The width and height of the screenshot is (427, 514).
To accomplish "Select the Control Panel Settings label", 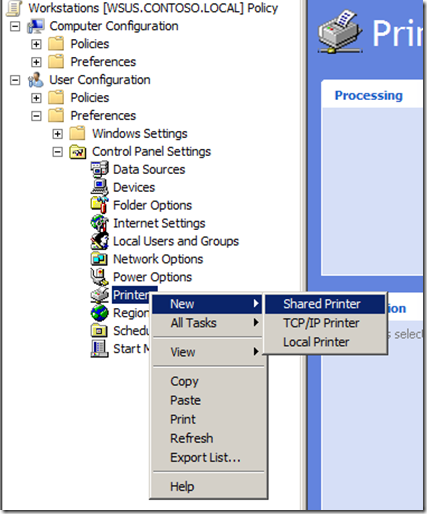I will [x=152, y=152].
